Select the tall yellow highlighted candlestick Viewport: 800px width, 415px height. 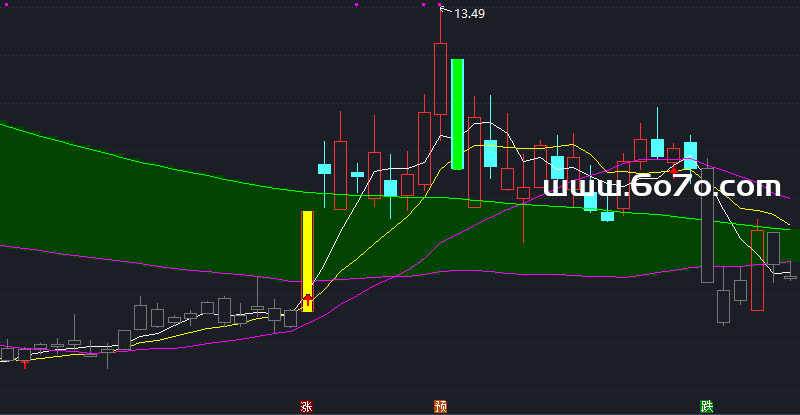click(x=308, y=260)
